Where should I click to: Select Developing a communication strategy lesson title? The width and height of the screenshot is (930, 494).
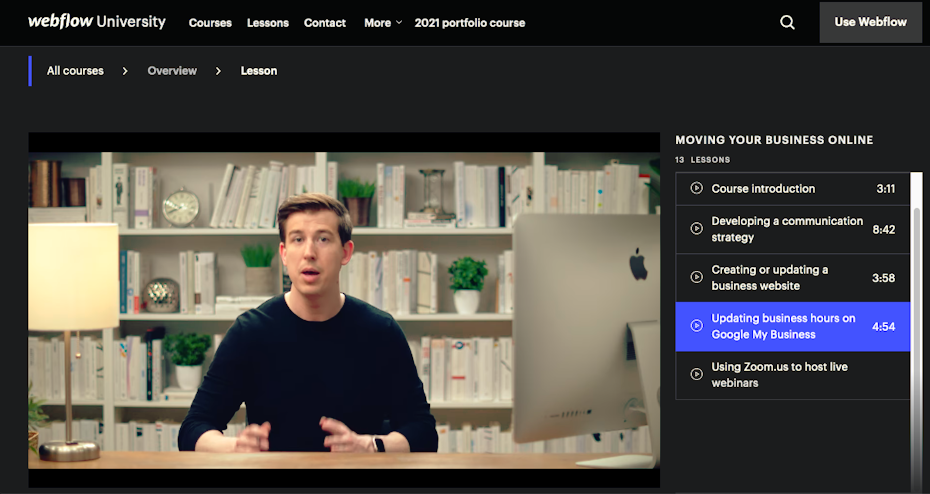point(786,229)
